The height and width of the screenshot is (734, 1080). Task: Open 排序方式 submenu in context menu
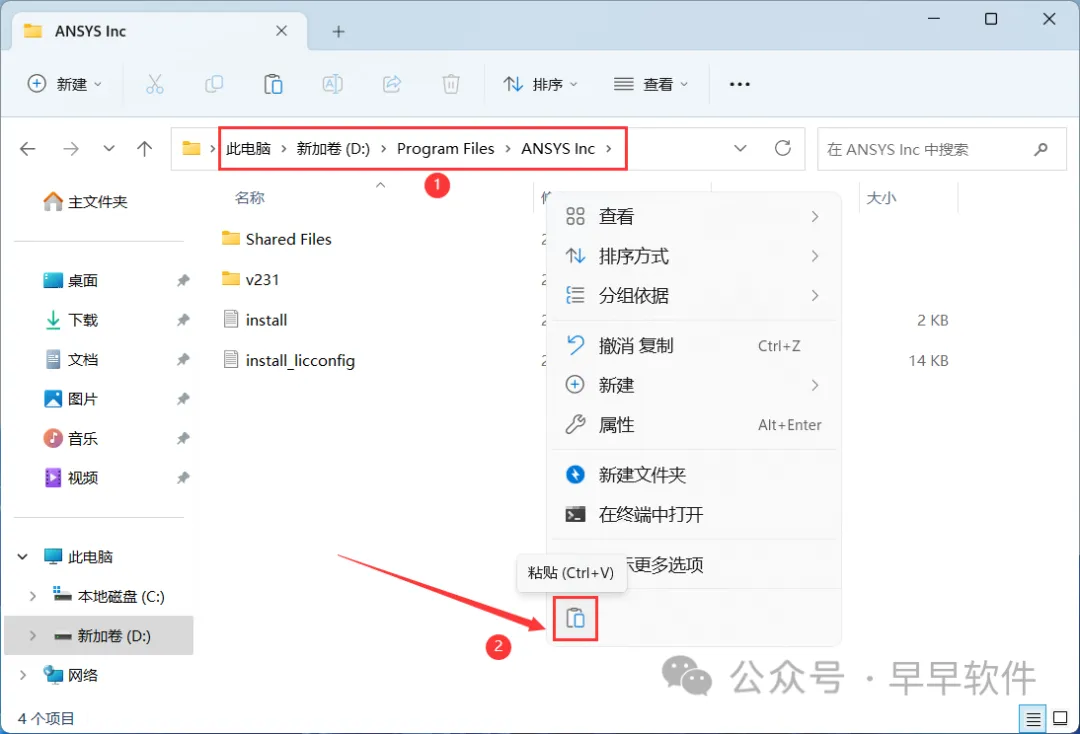(694, 256)
